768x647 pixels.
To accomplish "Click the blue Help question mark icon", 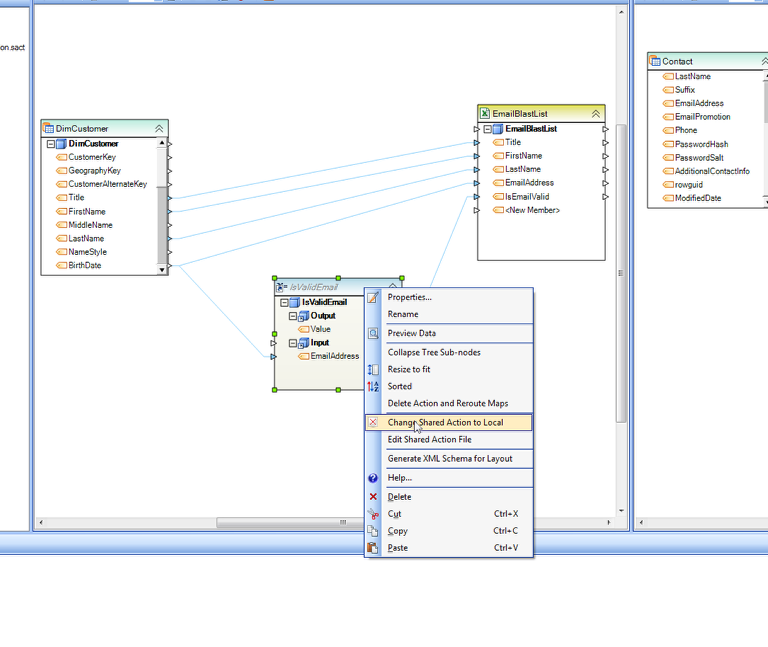I will pyautogui.click(x=373, y=478).
